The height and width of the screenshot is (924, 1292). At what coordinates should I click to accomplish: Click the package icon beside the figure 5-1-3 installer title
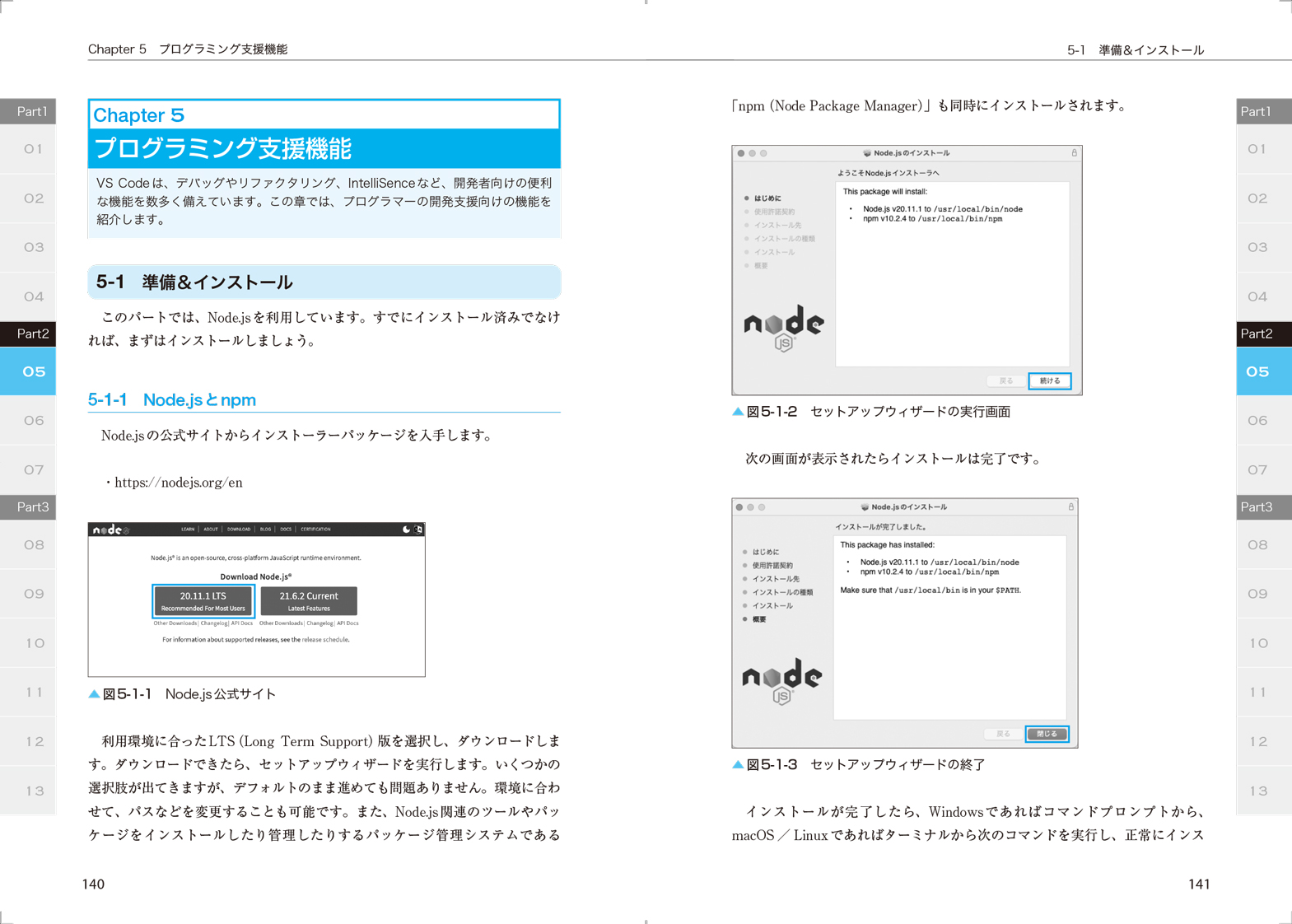pos(865,506)
